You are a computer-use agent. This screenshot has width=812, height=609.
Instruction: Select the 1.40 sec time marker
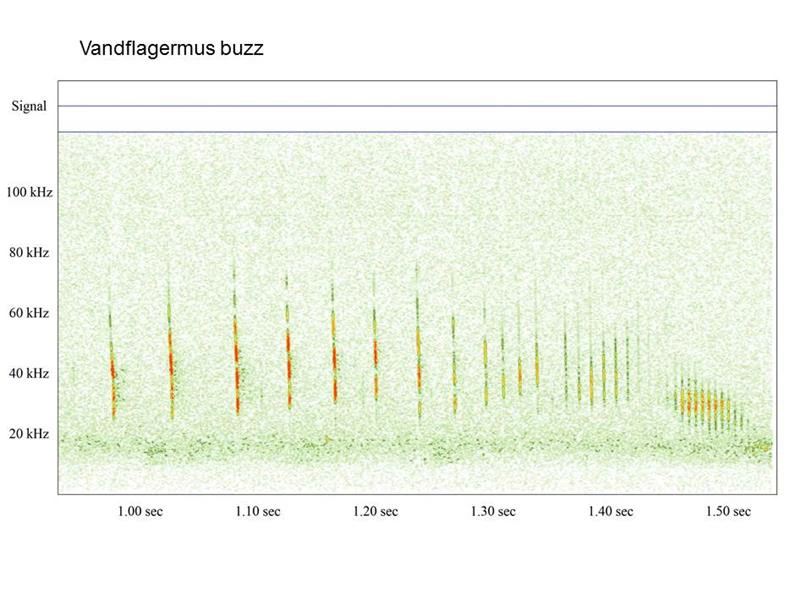pos(611,512)
